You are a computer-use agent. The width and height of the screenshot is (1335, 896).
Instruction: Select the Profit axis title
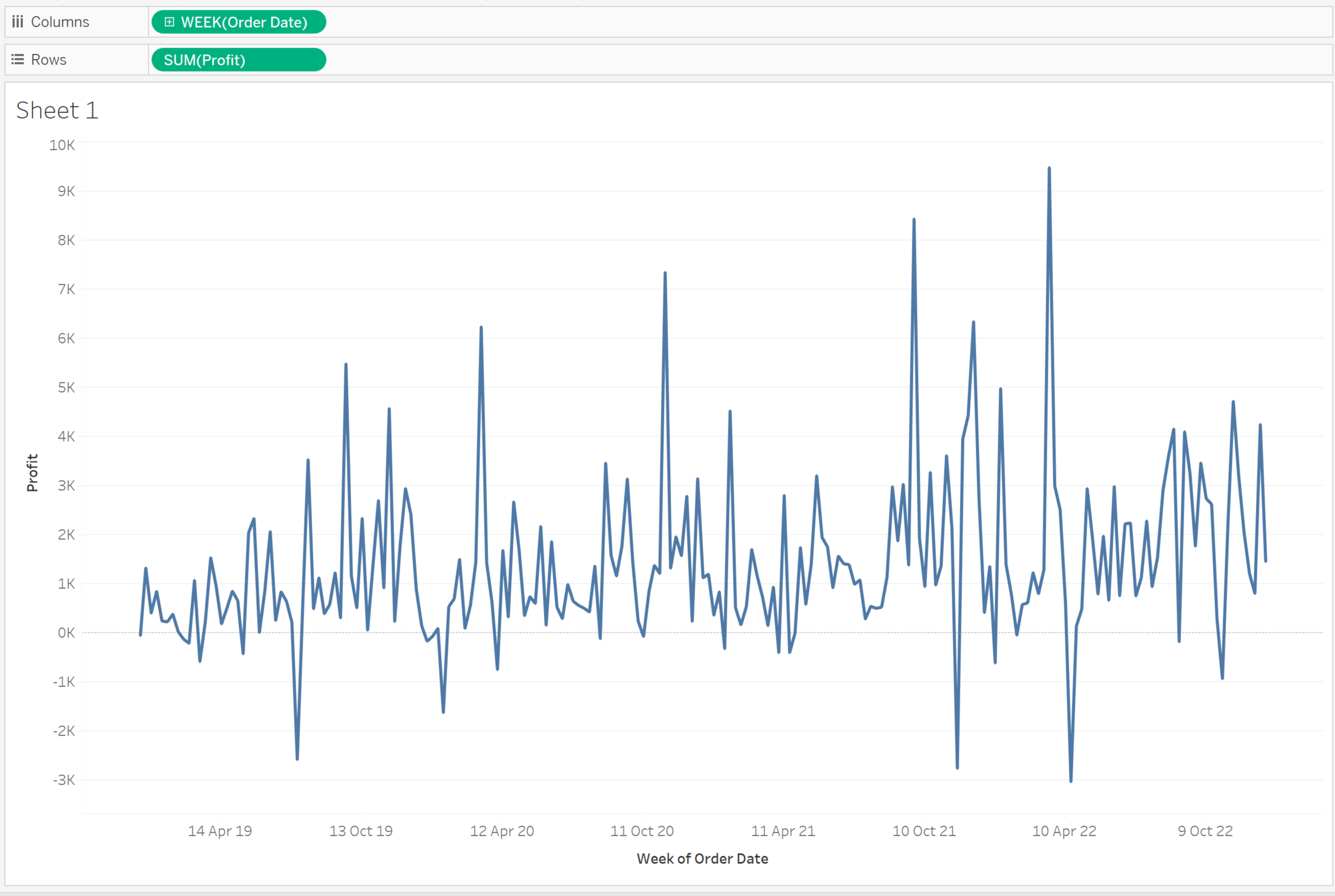(x=32, y=473)
